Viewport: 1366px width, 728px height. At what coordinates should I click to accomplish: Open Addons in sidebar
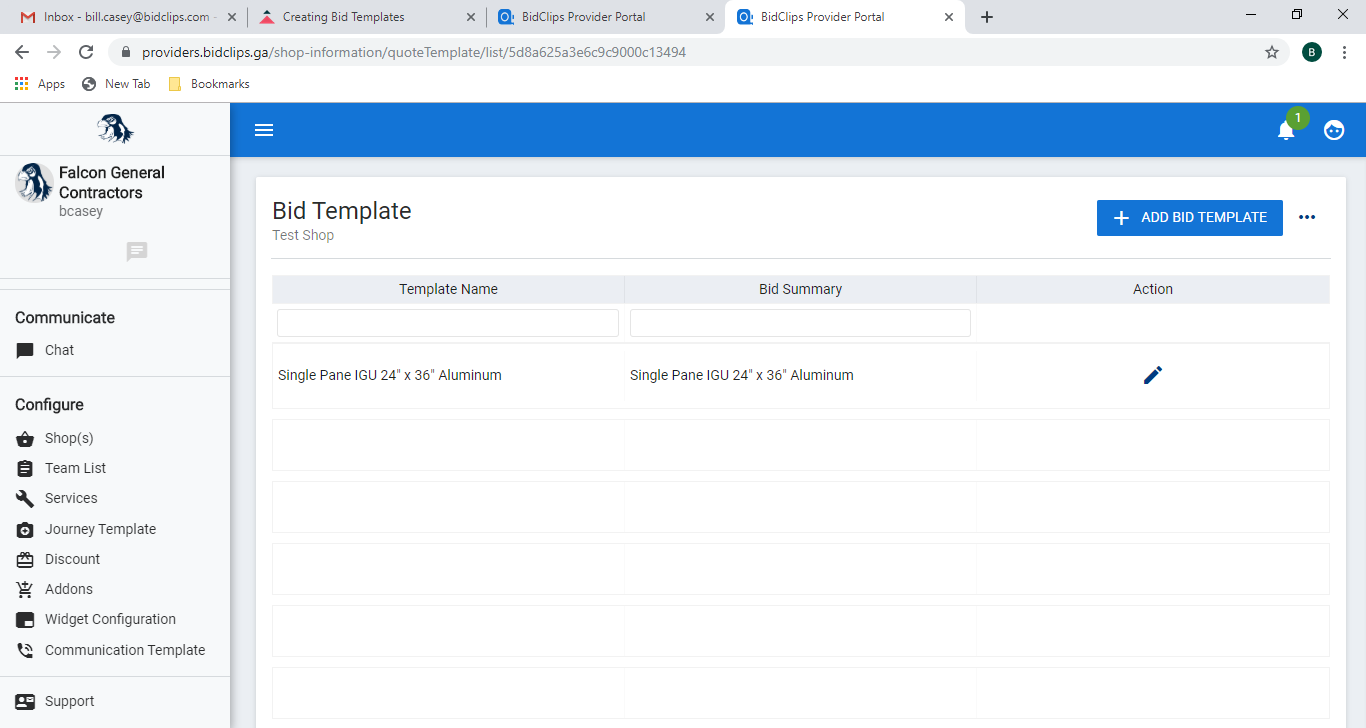click(69, 590)
